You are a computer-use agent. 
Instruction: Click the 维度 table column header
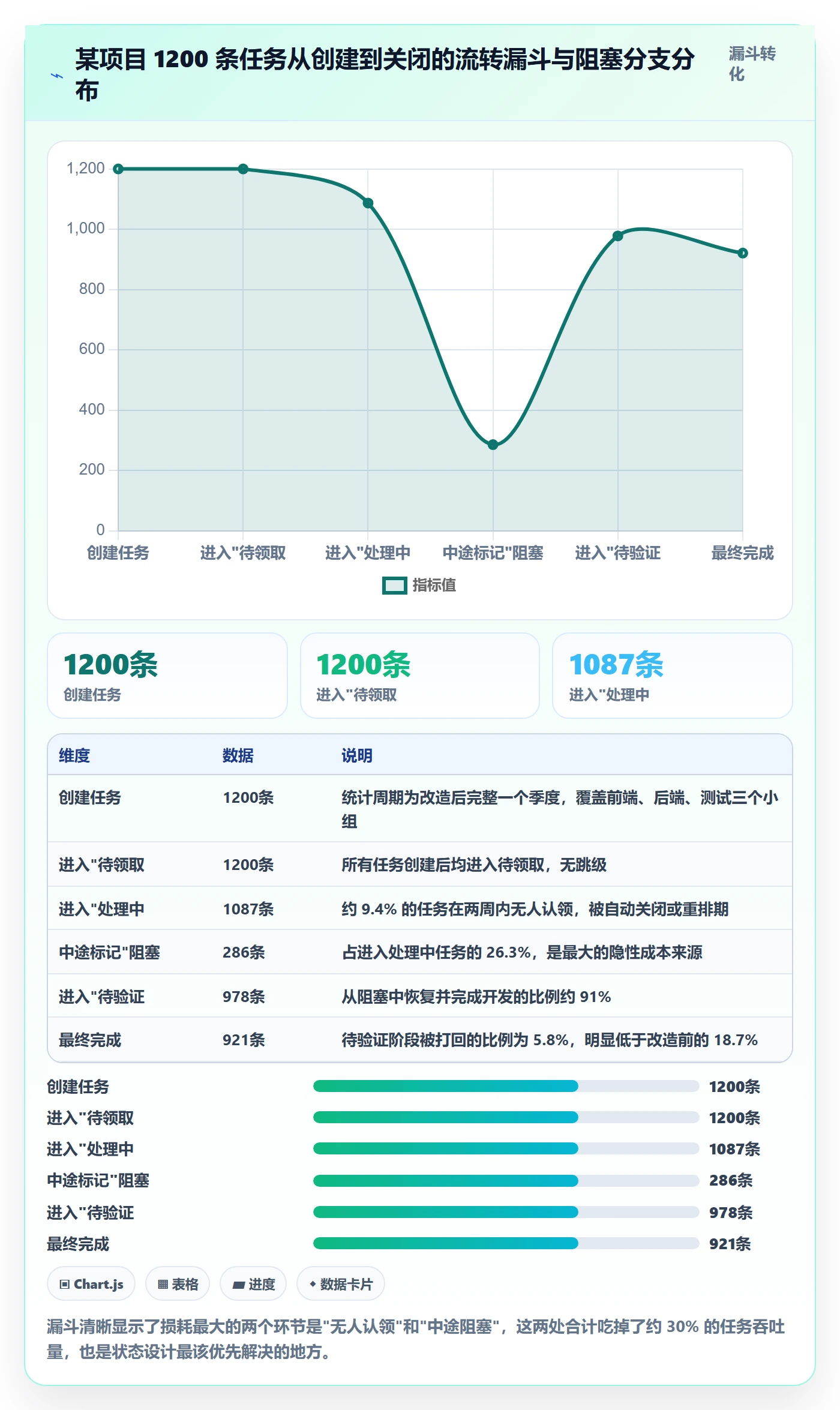pyautogui.click(x=74, y=755)
